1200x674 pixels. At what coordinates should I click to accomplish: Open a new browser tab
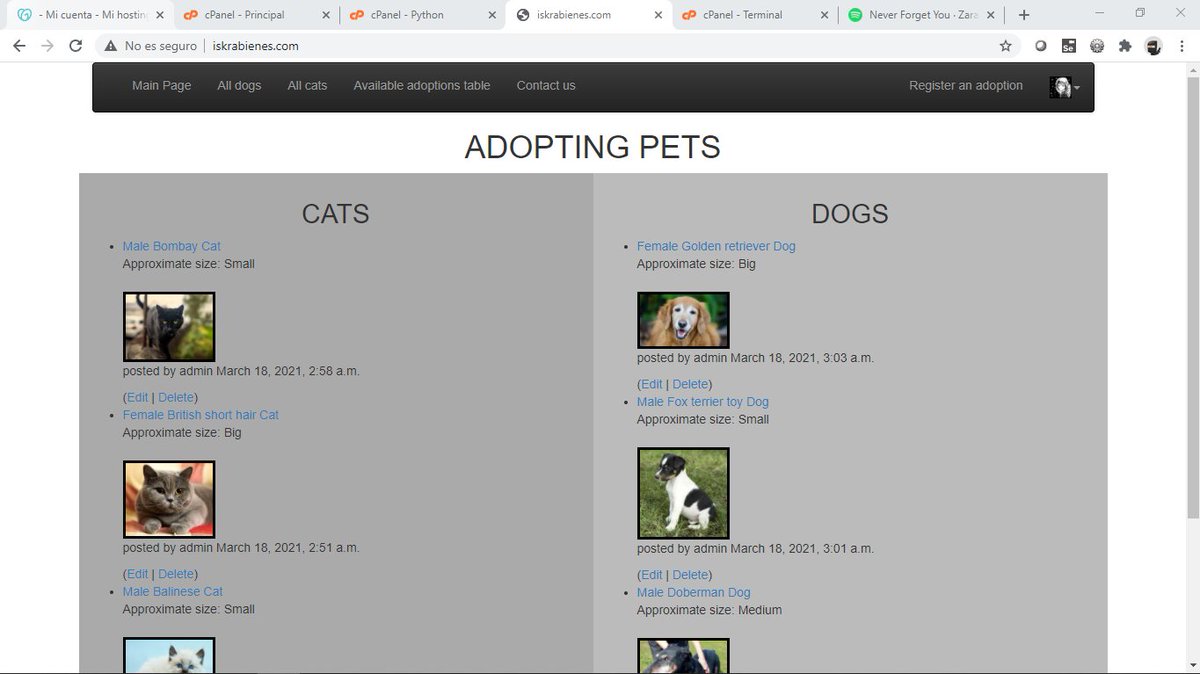click(1024, 15)
